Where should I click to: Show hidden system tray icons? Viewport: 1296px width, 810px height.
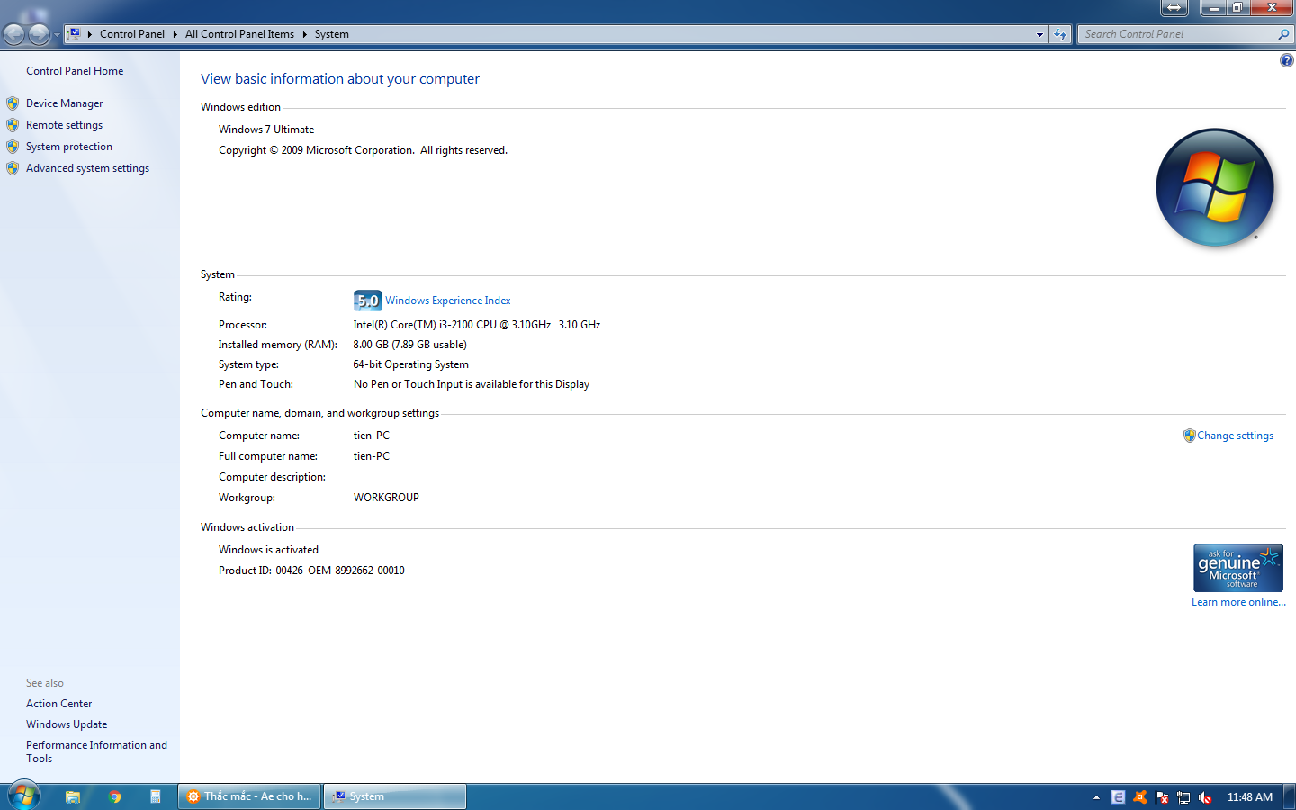coord(1097,798)
